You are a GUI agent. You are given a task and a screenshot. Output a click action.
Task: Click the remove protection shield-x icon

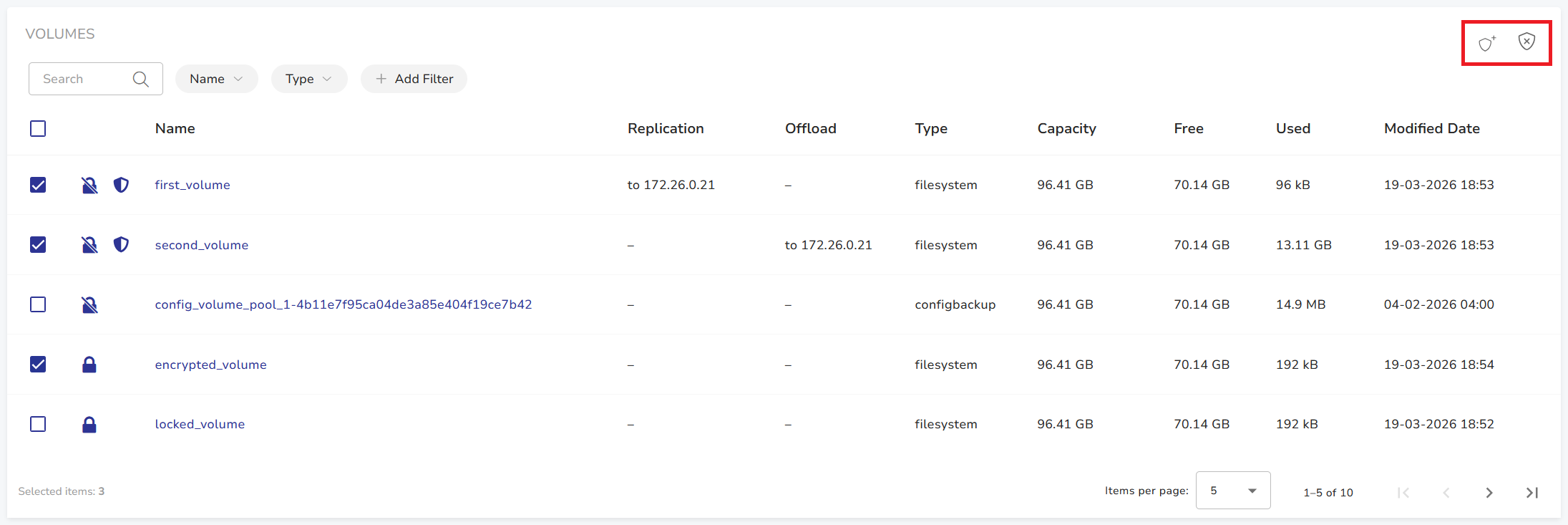point(1526,42)
